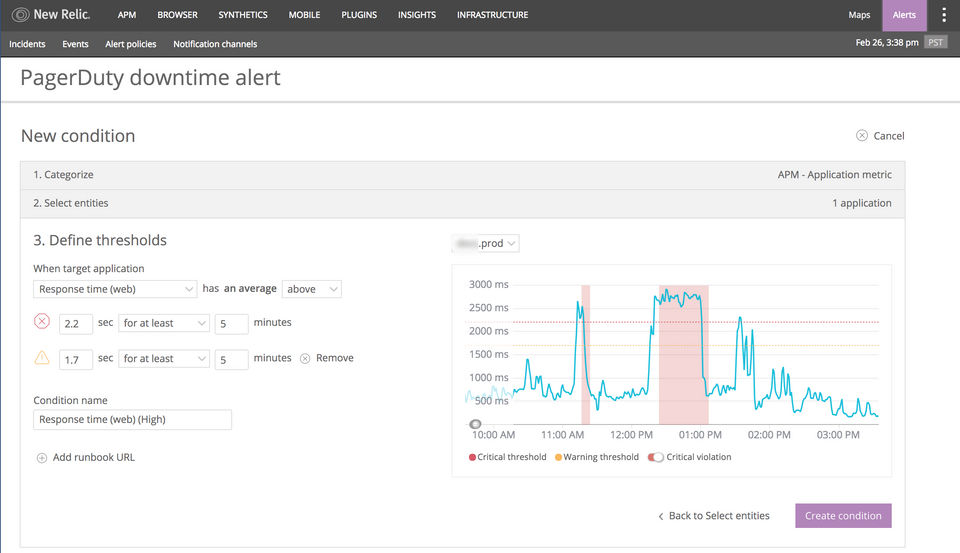The width and height of the screenshot is (960, 553).
Task: Click the critical threshold 2.2 seconds field
Action: (x=75, y=324)
